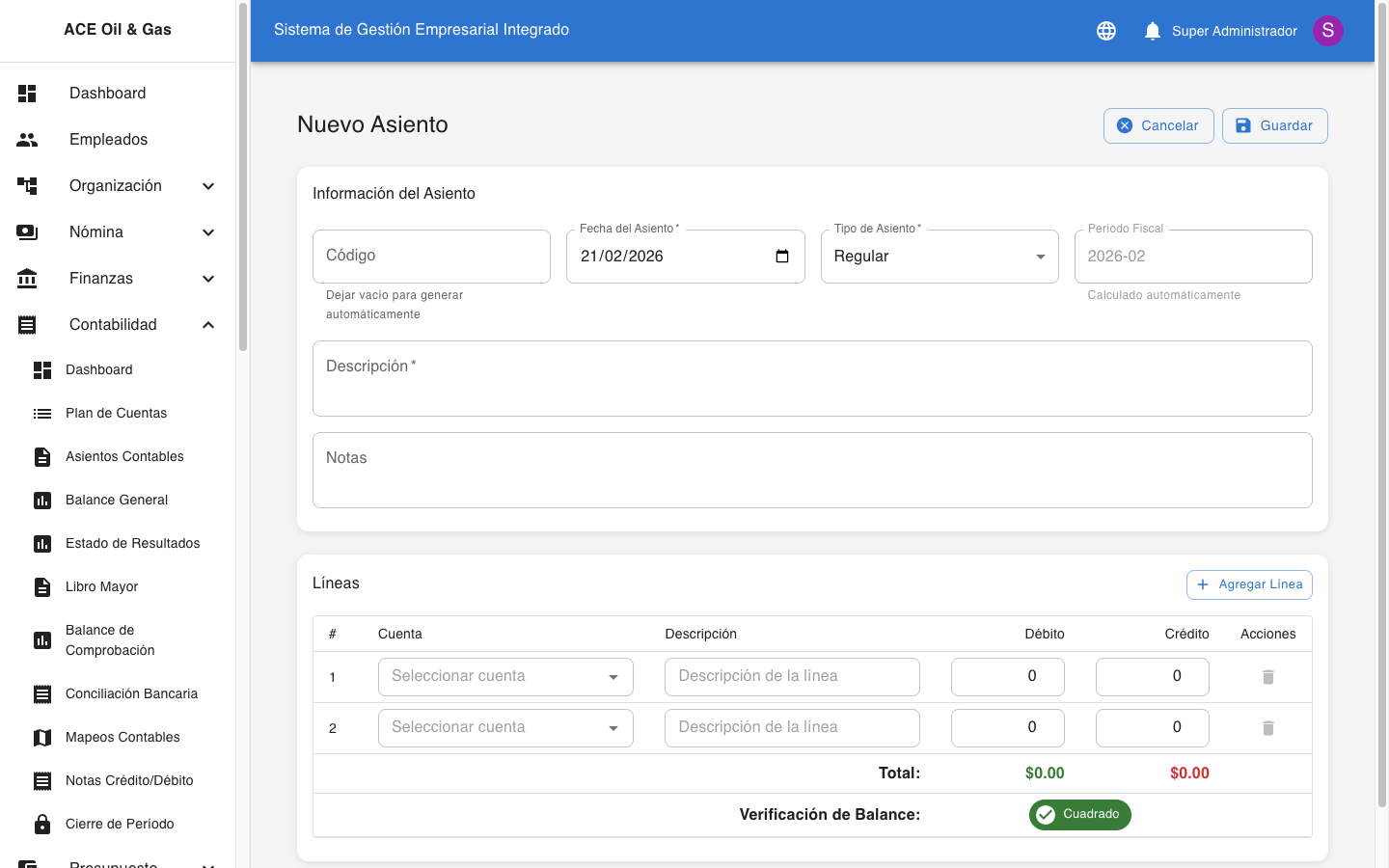Click the Empleados people icon
This screenshot has height=868, width=1389.
[27, 140]
